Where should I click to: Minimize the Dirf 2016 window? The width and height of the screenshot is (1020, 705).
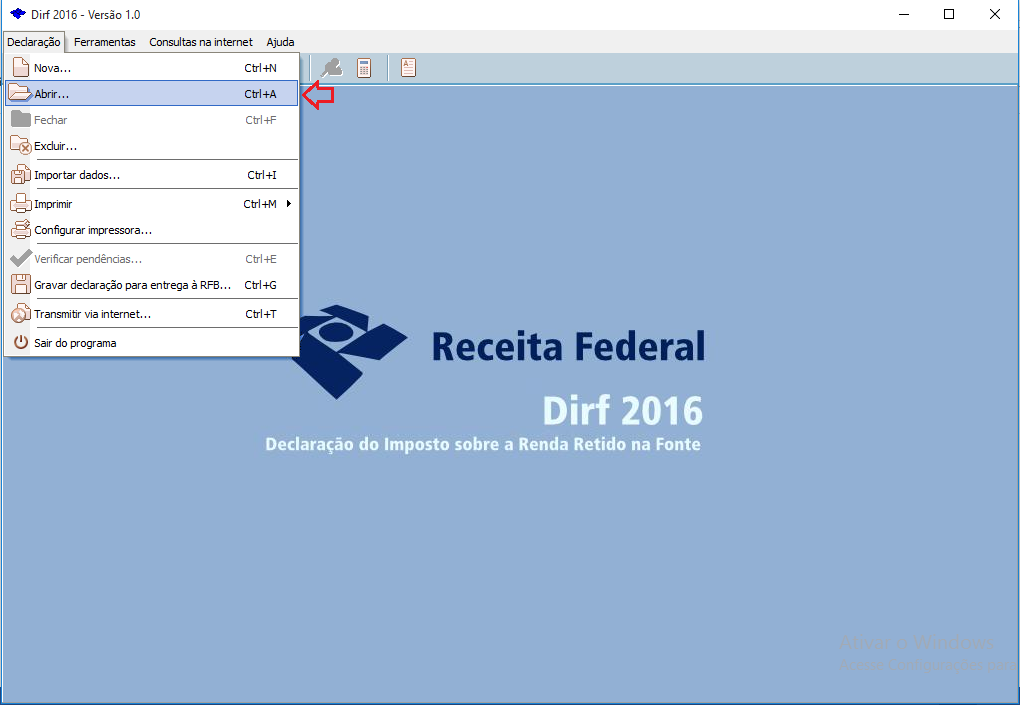904,14
